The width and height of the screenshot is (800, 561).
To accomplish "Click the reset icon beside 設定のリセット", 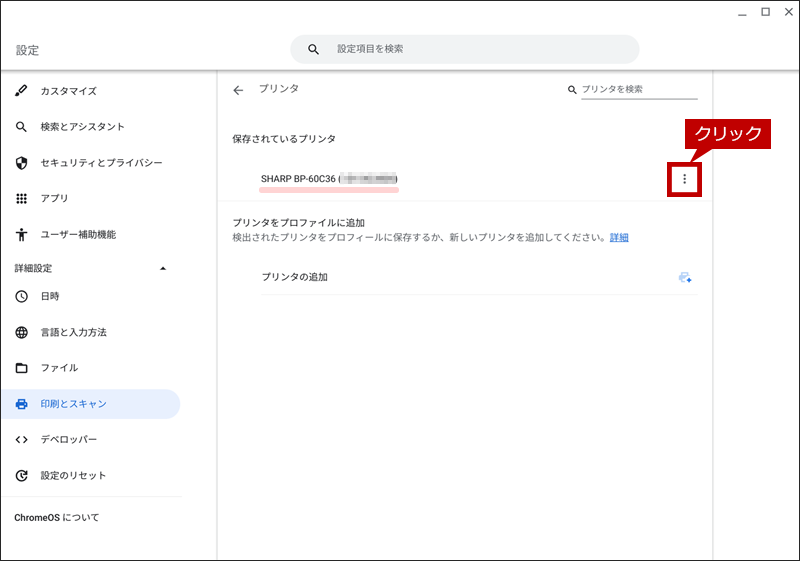I will [x=21, y=476].
